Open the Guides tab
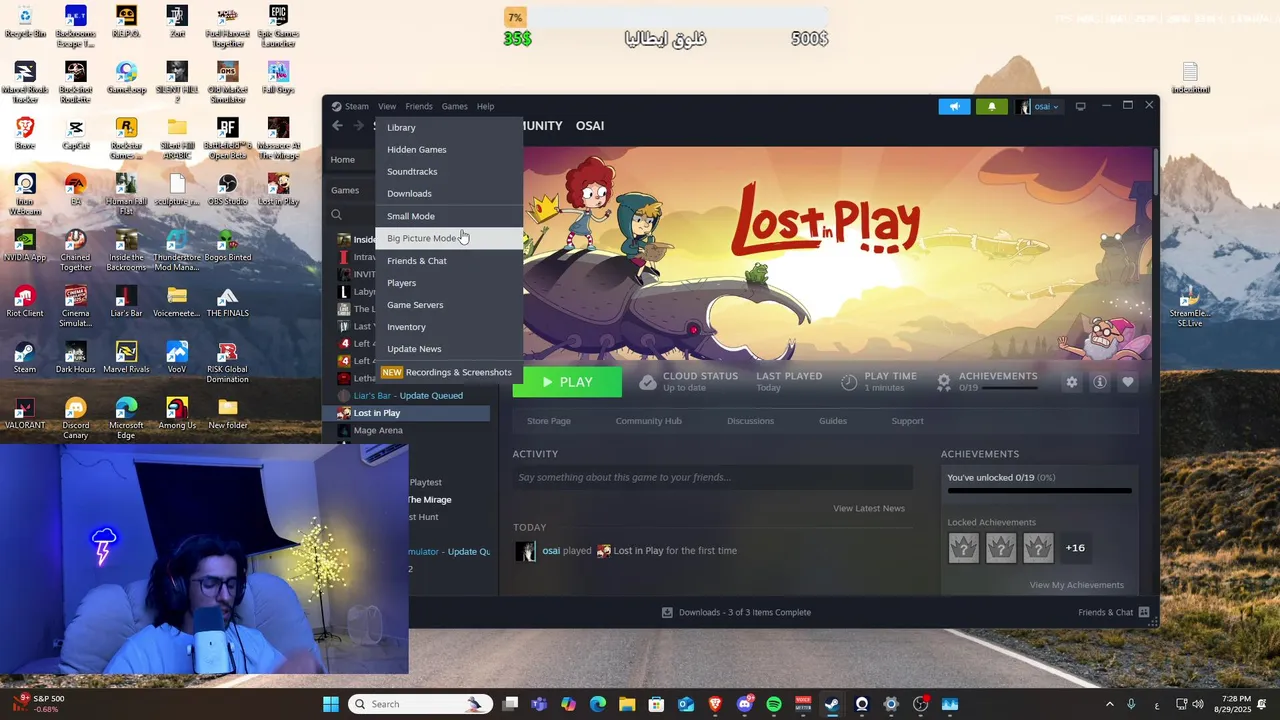The height and width of the screenshot is (720, 1280). click(833, 421)
